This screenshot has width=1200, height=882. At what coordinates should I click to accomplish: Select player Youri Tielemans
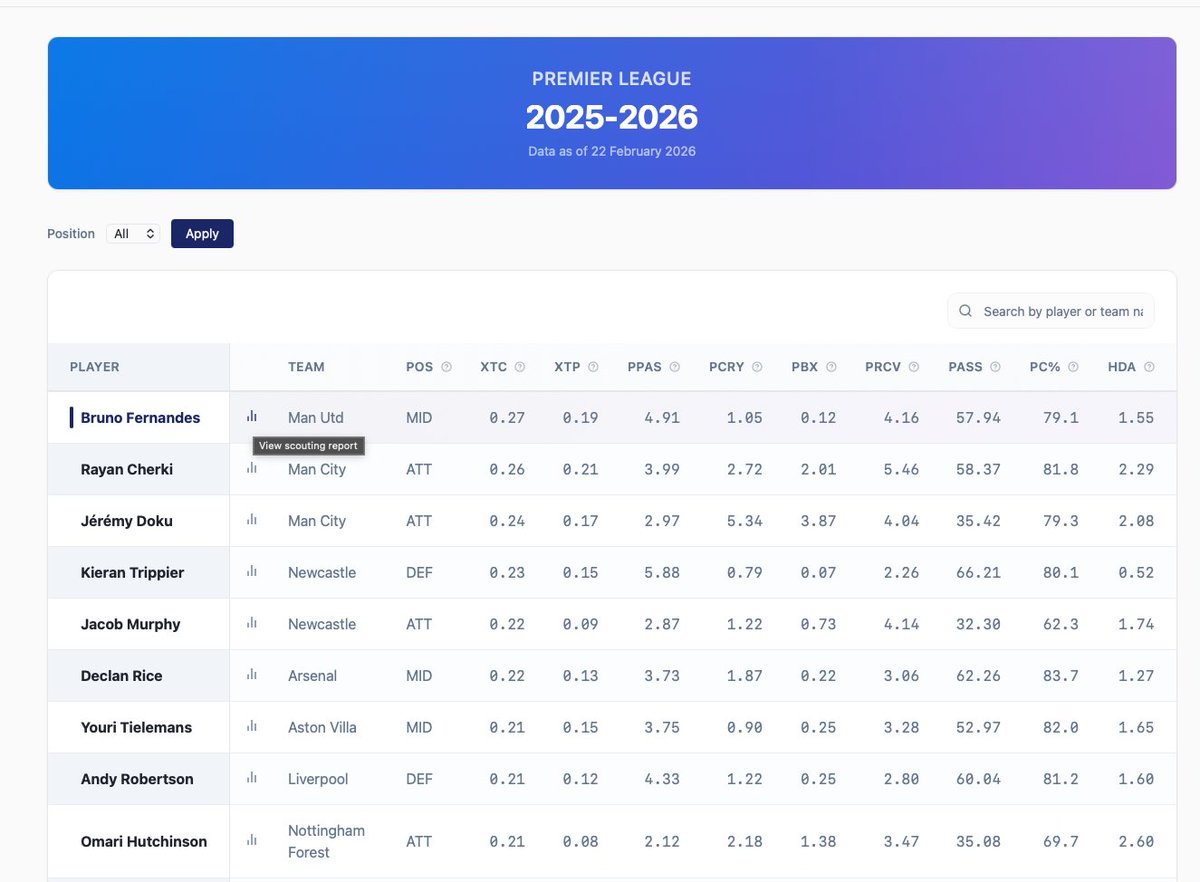pos(136,728)
